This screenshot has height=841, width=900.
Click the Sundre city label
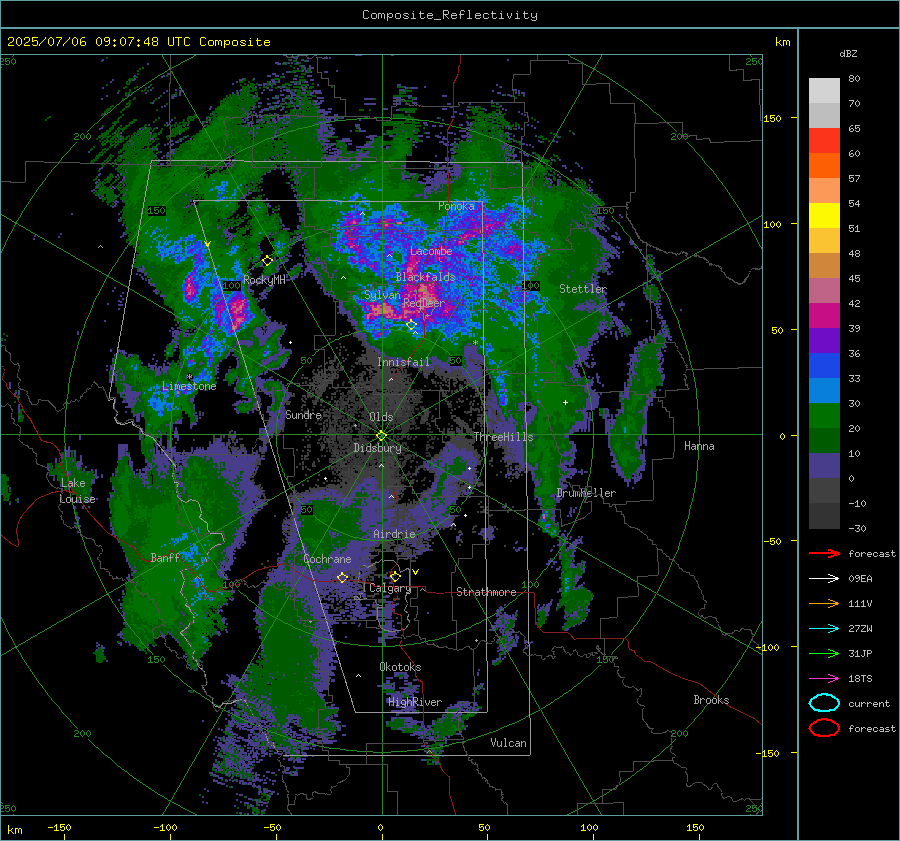tap(303, 415)
